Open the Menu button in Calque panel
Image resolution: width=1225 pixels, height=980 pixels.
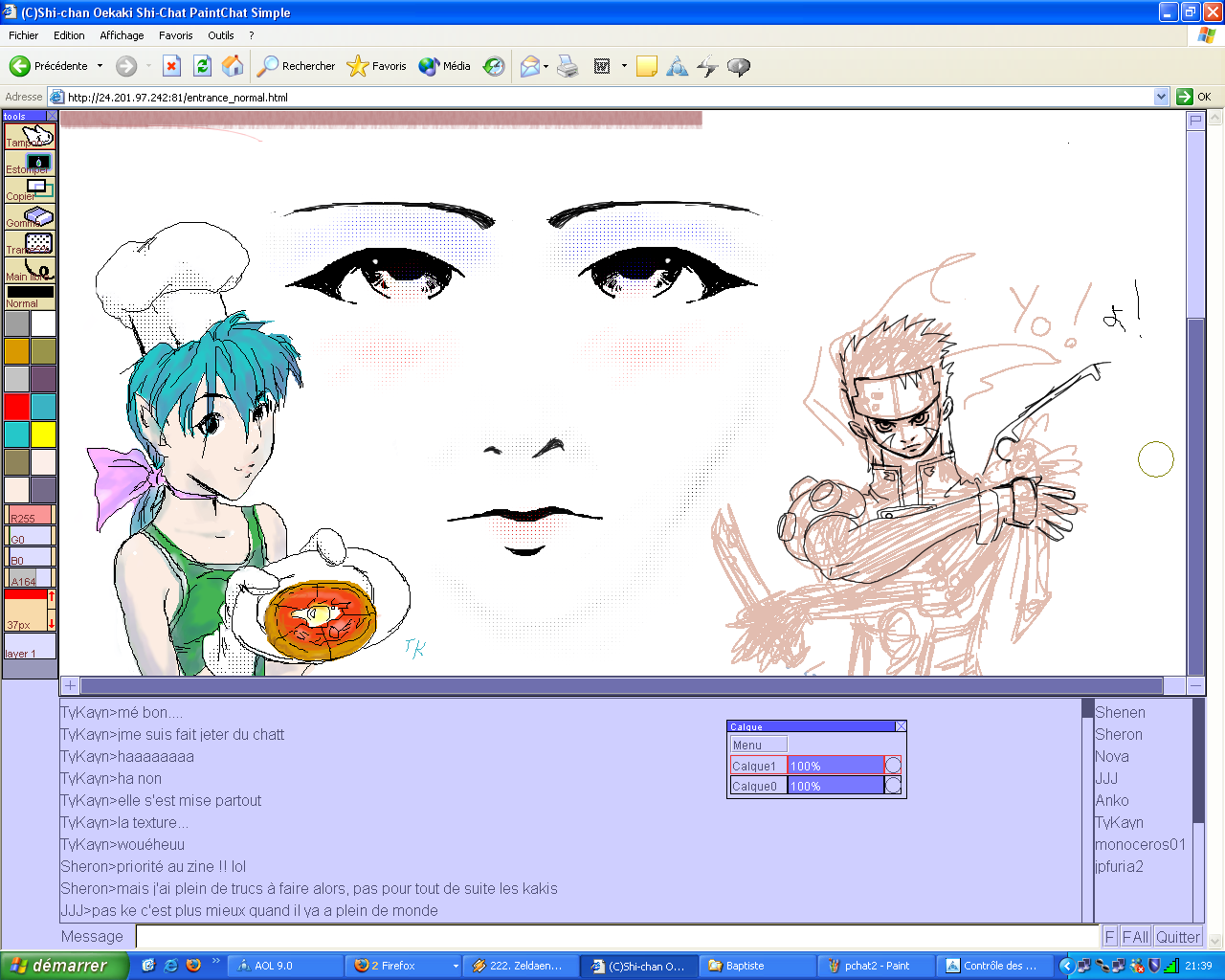(x=758, y=745)
